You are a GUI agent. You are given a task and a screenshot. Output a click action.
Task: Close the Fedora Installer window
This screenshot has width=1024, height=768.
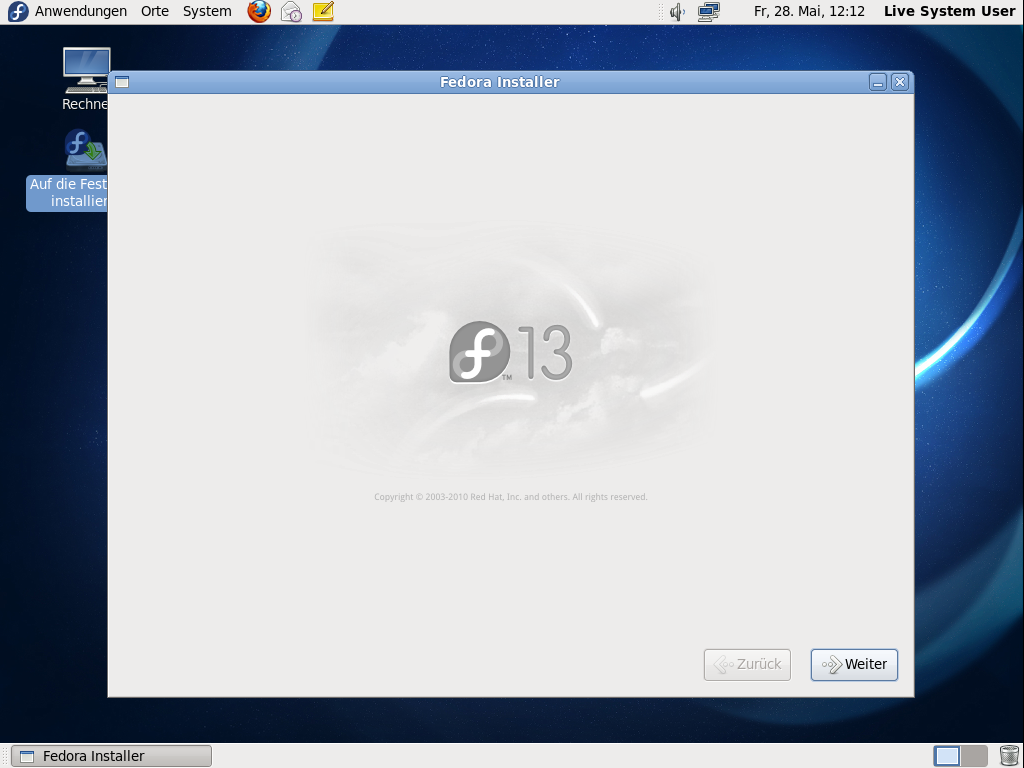click(900, 82)
